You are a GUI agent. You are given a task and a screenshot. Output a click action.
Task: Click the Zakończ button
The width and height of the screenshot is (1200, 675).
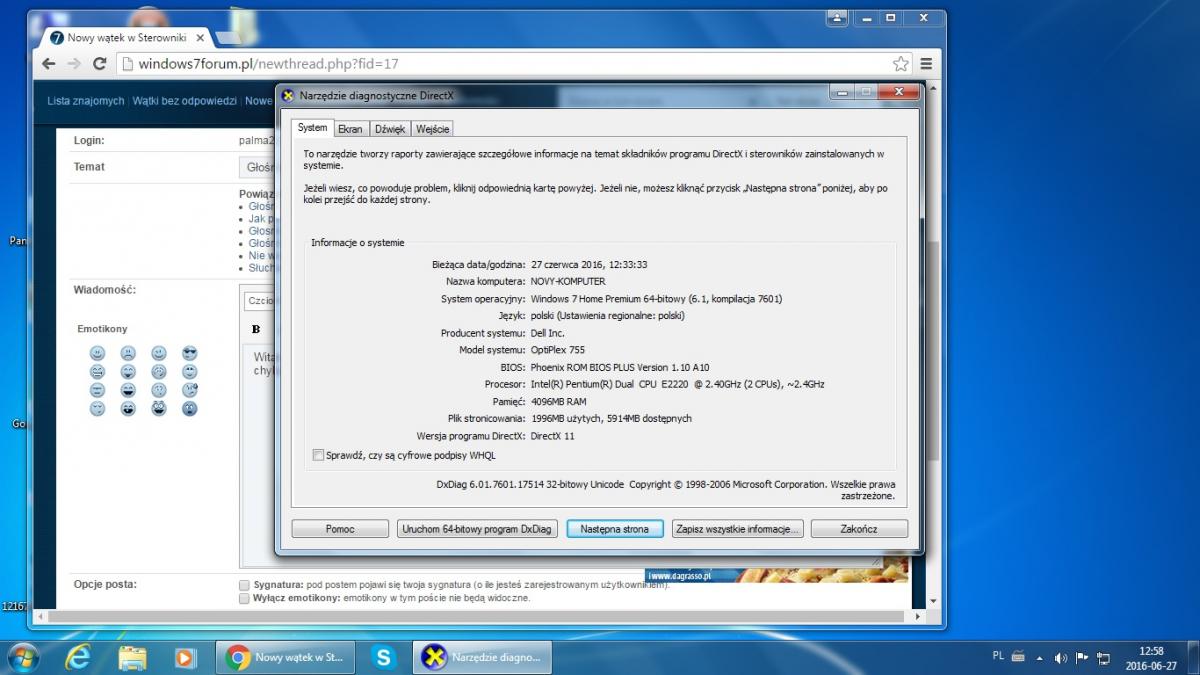tap(859, 529)
